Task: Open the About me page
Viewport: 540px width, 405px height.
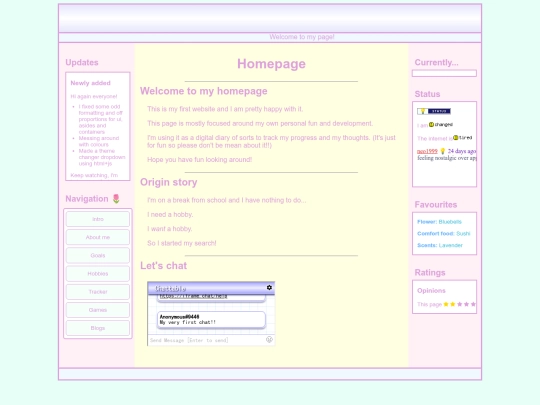Action: click(x=98, y=237)
